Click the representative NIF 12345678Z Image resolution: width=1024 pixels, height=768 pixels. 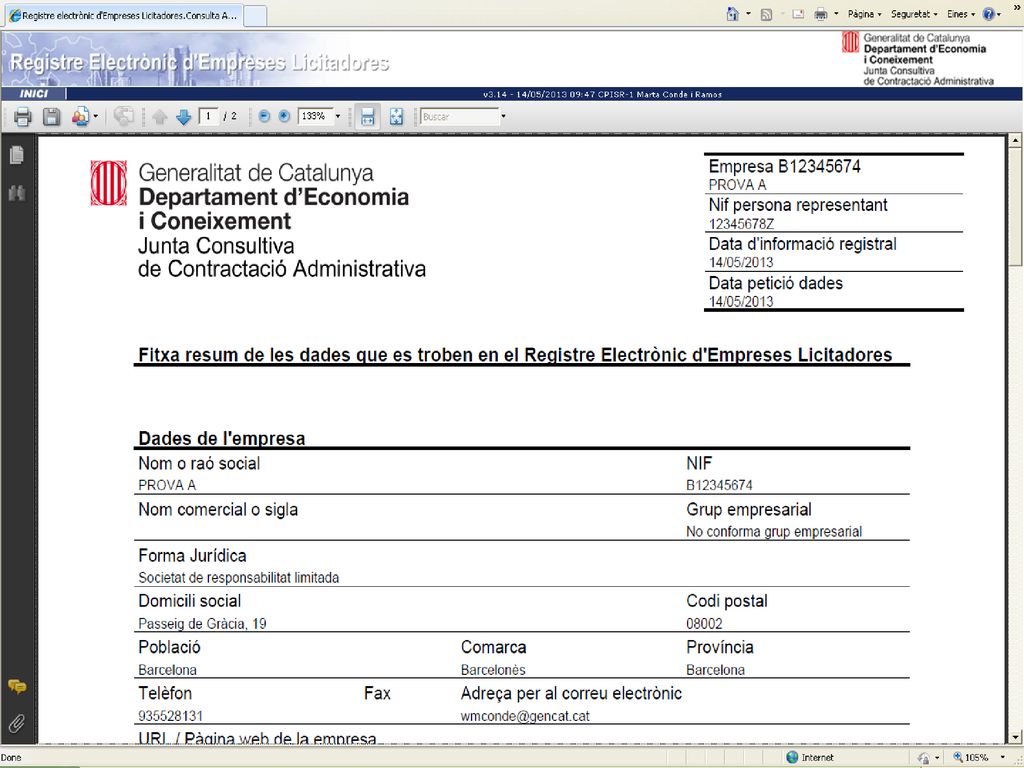(741, 224)
